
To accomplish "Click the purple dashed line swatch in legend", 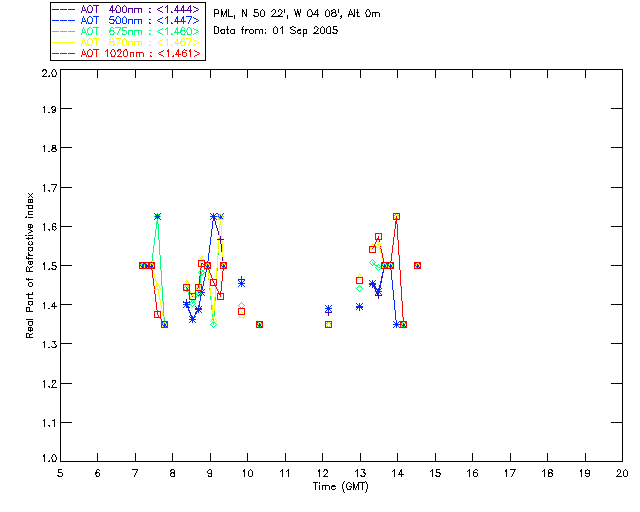I will pos(64,9).
